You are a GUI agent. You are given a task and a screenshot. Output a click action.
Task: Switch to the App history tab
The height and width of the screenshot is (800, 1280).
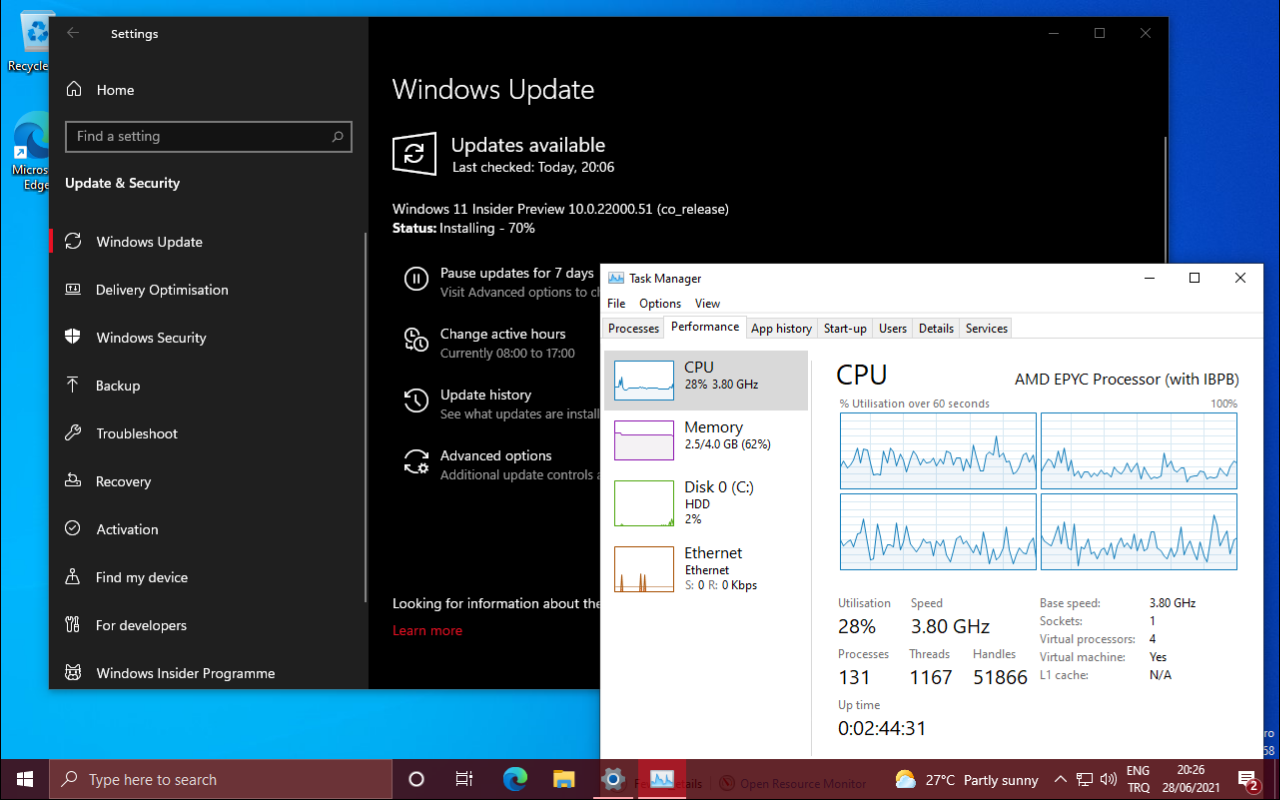(781, 328)
